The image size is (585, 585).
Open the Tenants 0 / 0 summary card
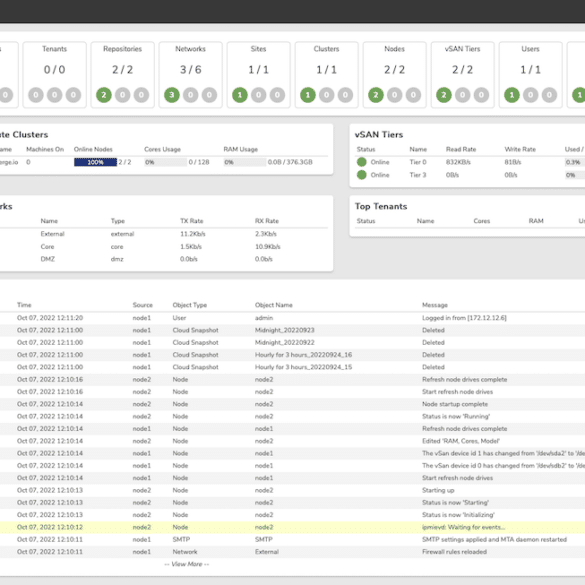(x=54, y=75)
